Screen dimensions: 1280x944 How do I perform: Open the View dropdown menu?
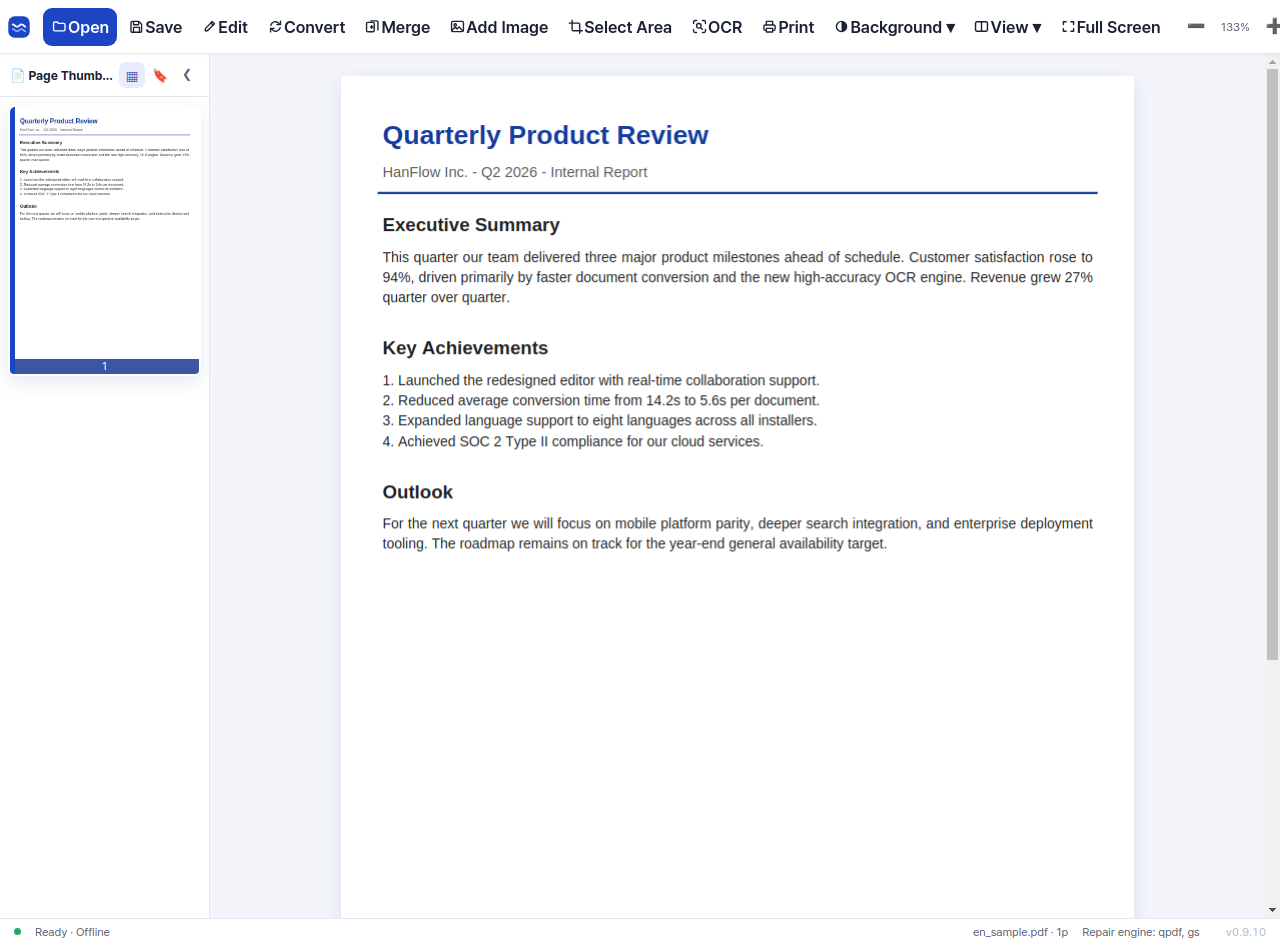pyautogui.click(x=1008, y=27)
